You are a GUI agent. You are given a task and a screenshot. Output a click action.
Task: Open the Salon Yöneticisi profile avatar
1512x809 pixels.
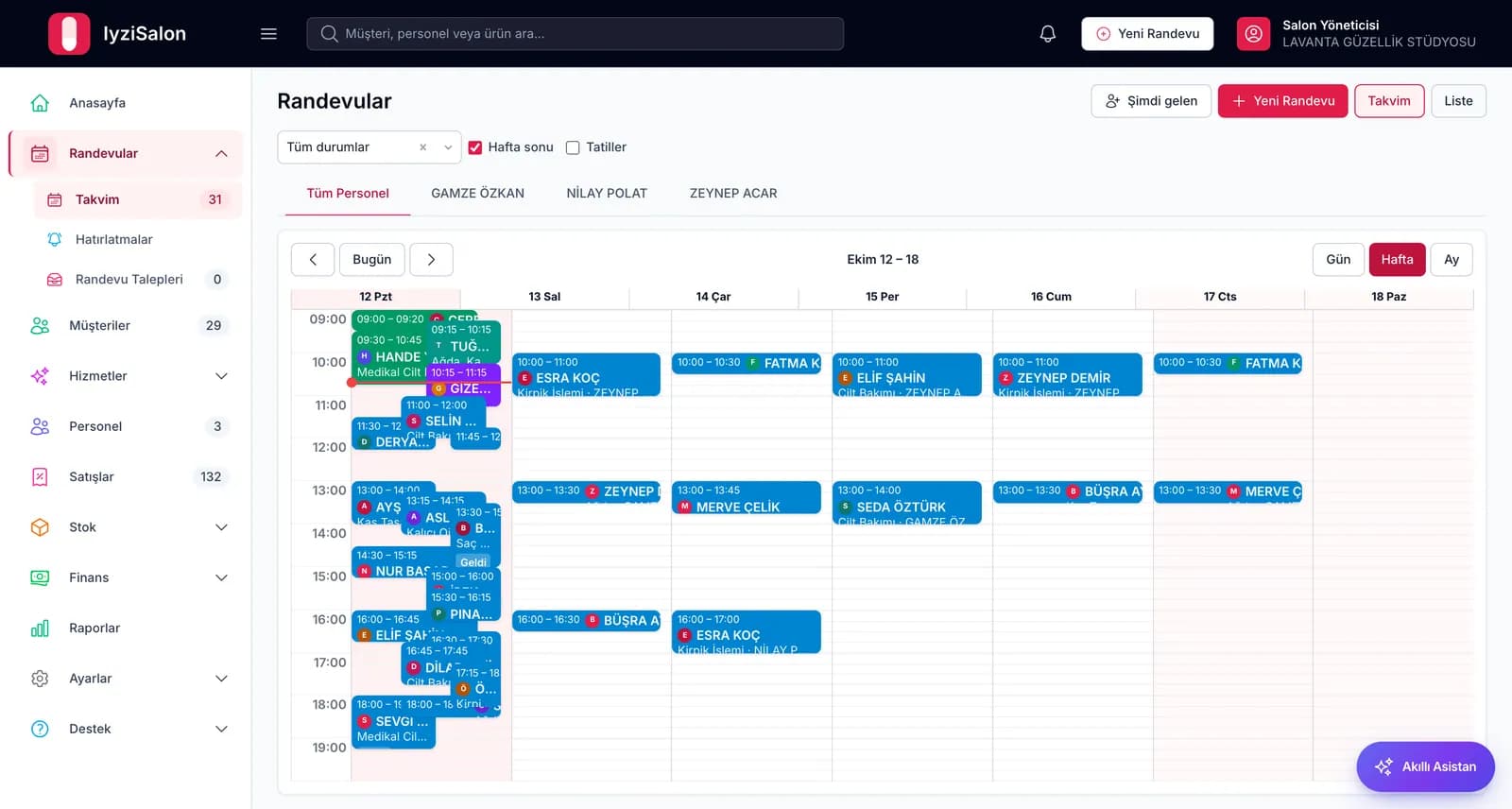tap(1253, 34)
